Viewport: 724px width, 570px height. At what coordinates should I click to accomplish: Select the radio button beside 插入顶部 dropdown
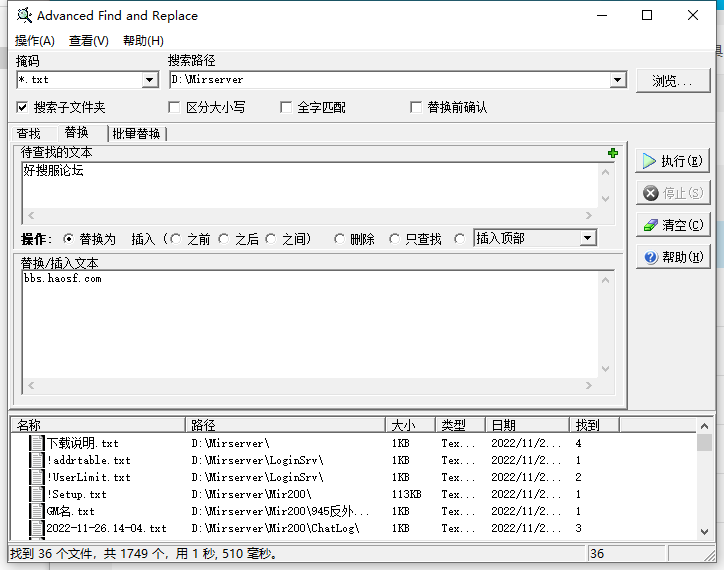(459, 239)
